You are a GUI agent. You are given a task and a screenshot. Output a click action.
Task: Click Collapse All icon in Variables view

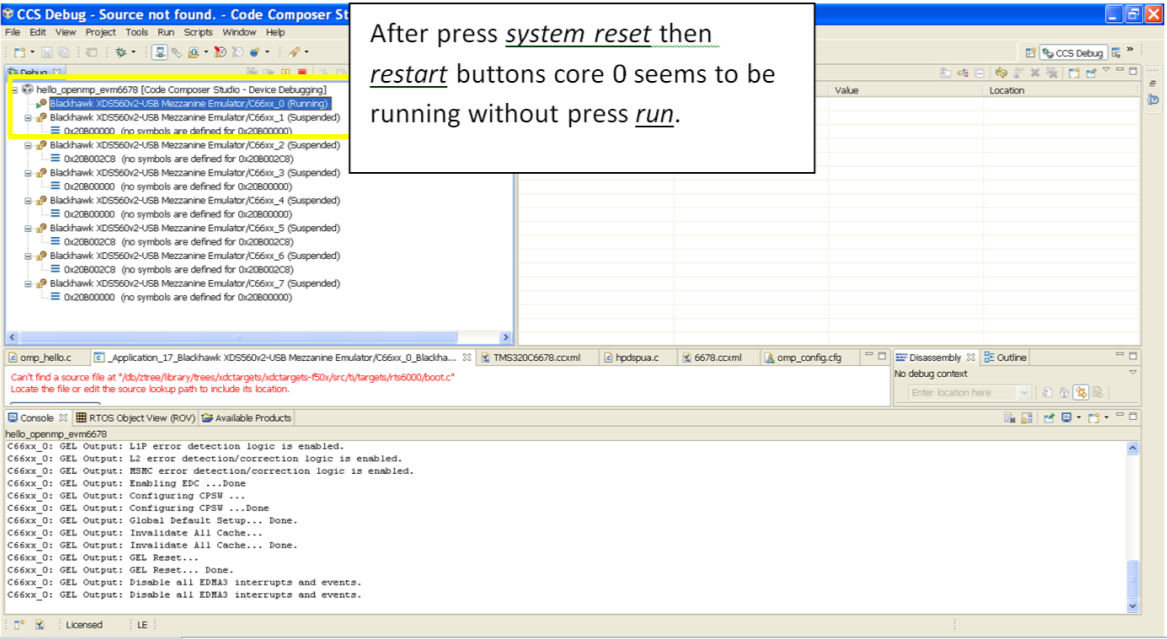pyautogui.click(x=979, y=73)
